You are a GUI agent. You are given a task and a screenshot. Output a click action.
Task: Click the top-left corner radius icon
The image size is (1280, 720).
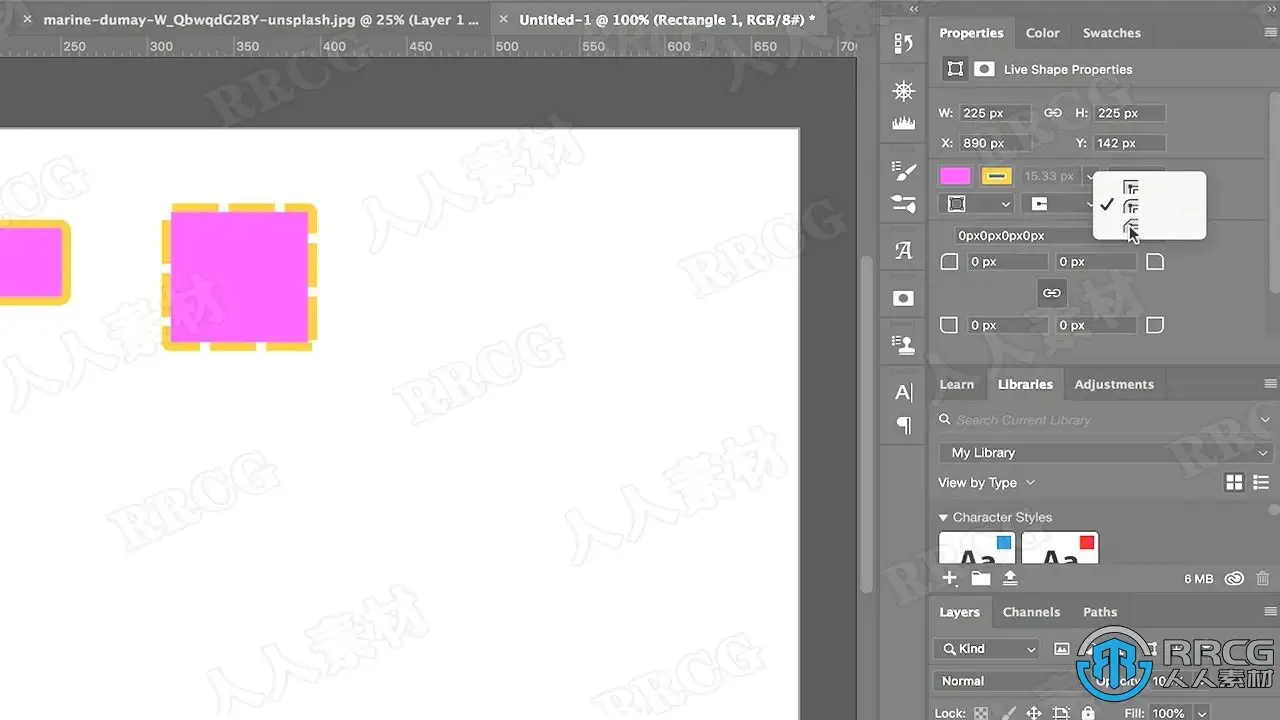[x=949, y=262]
